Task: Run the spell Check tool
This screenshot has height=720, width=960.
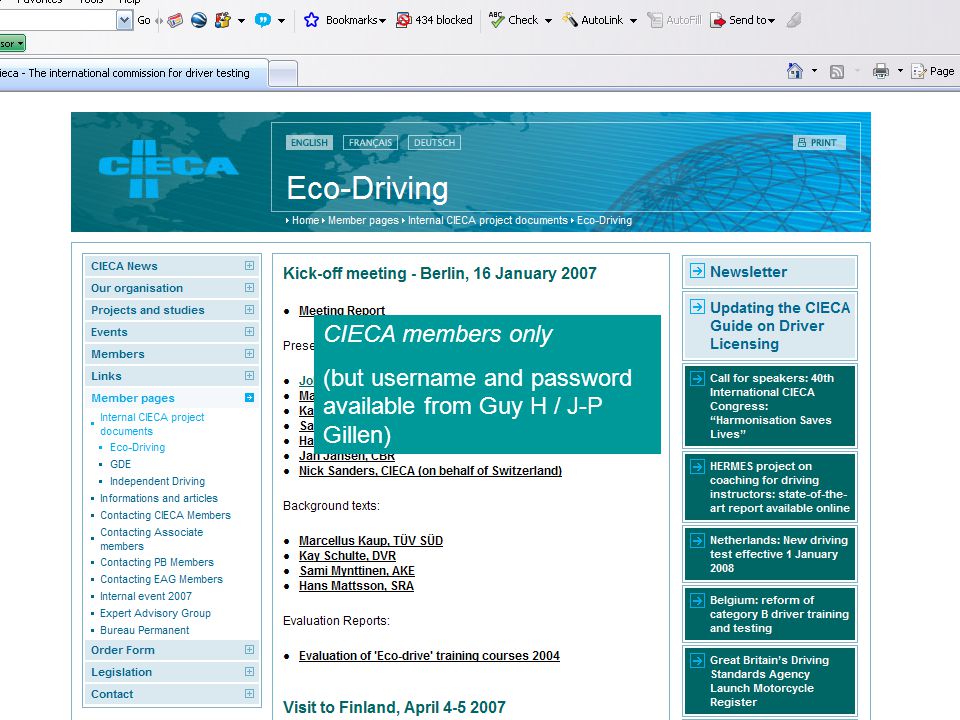Action: tap(514, 20)
